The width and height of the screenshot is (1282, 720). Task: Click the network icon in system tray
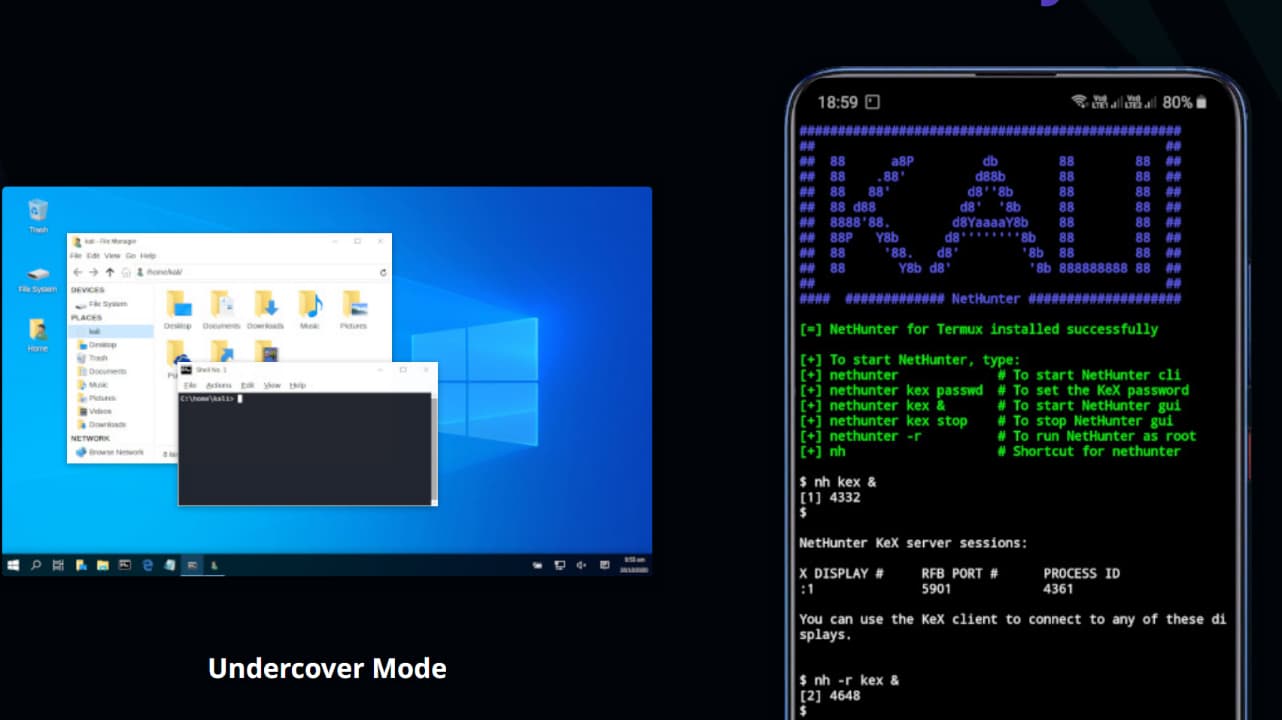[x=559, y=565]
